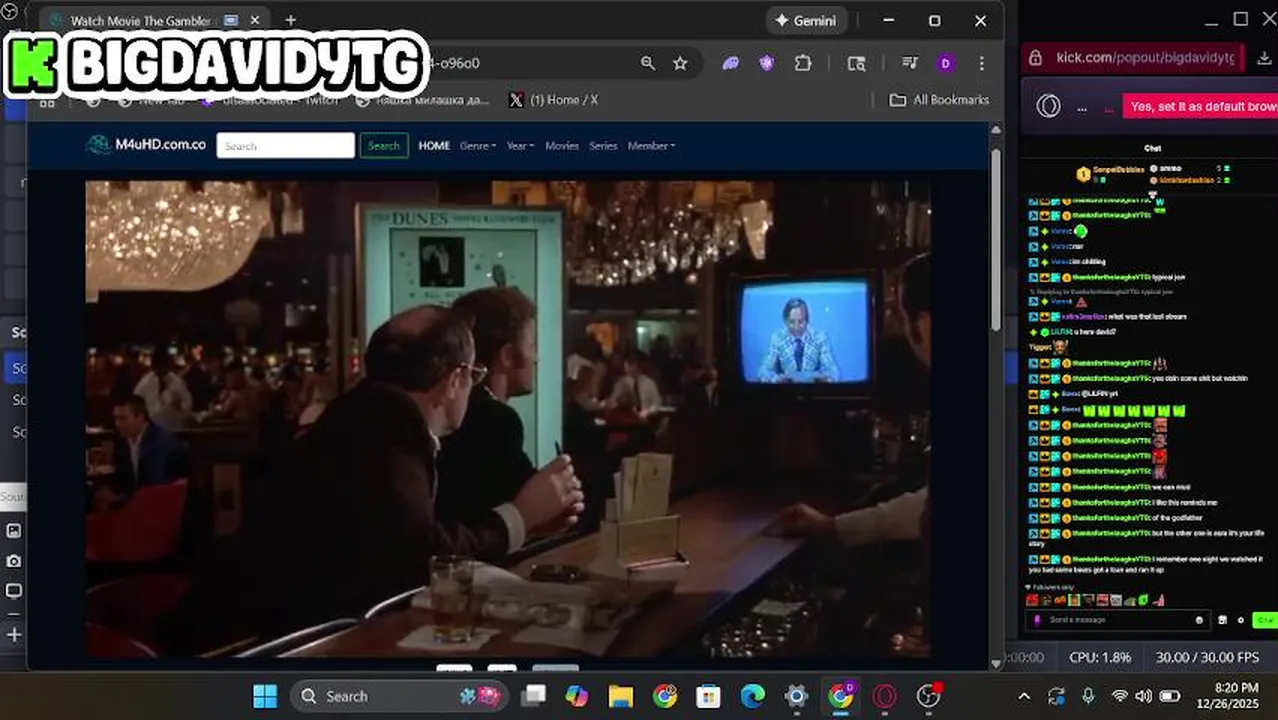Screen dimensions: 1278x720
Task: Click the tab search icon in toolbar
Action: pos(856,63)
